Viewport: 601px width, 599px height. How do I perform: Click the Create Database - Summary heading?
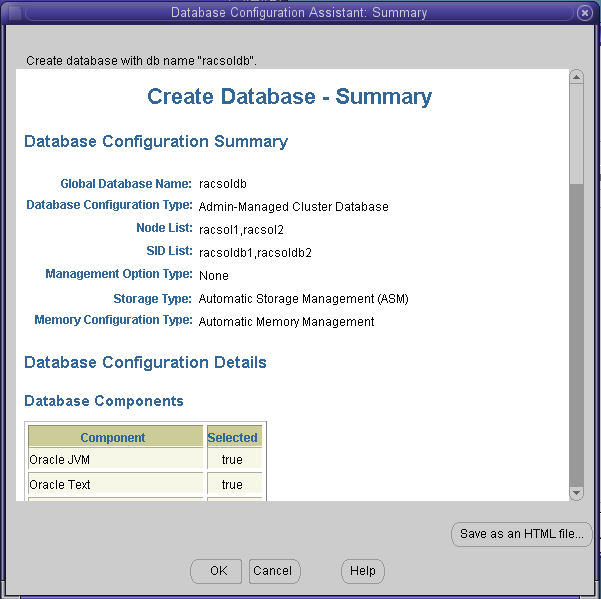pyautogui.click(x=289, y=97)
